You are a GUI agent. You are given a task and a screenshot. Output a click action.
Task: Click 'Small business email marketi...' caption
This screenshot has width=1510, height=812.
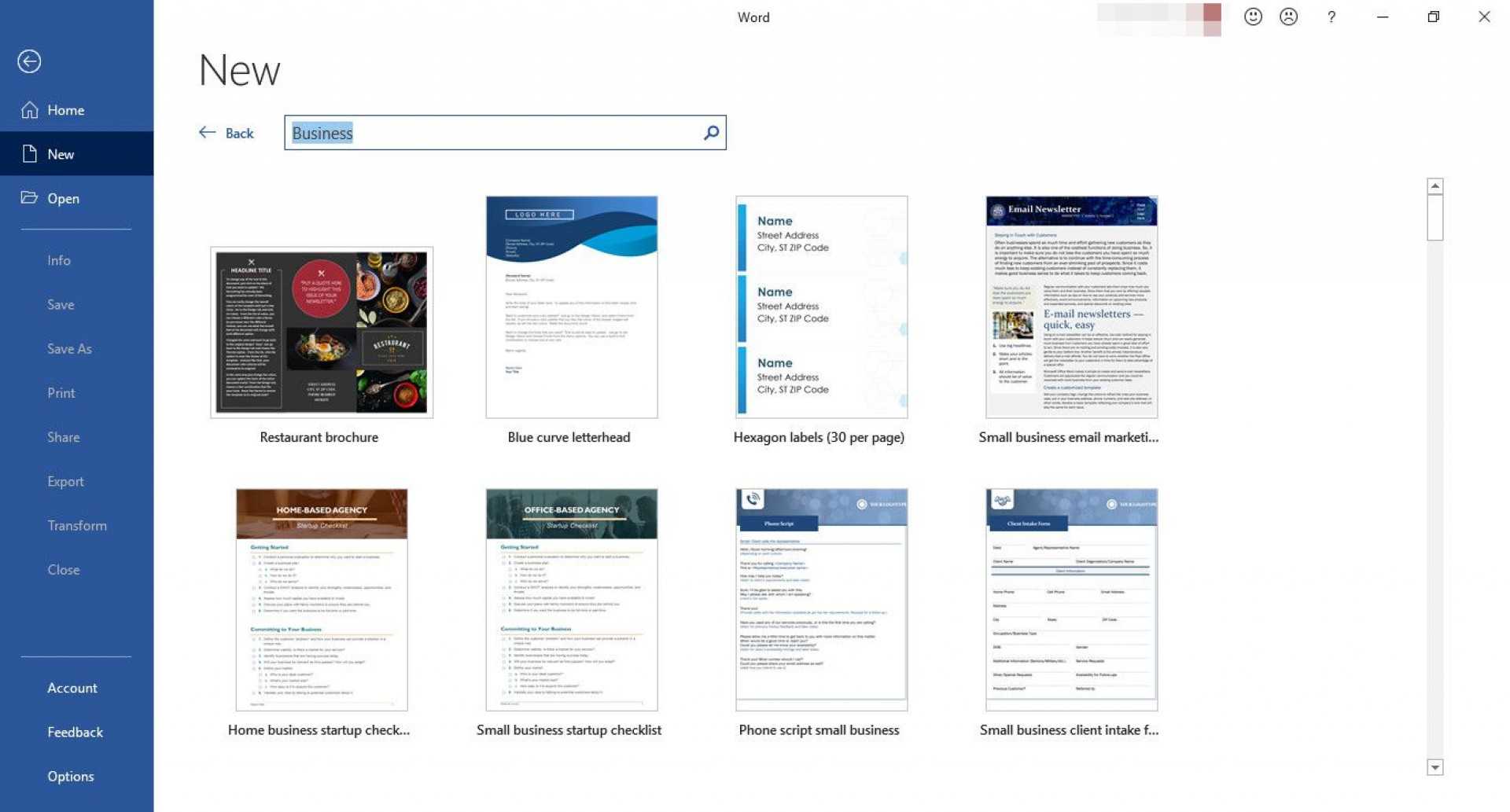tap(1069, 437)
